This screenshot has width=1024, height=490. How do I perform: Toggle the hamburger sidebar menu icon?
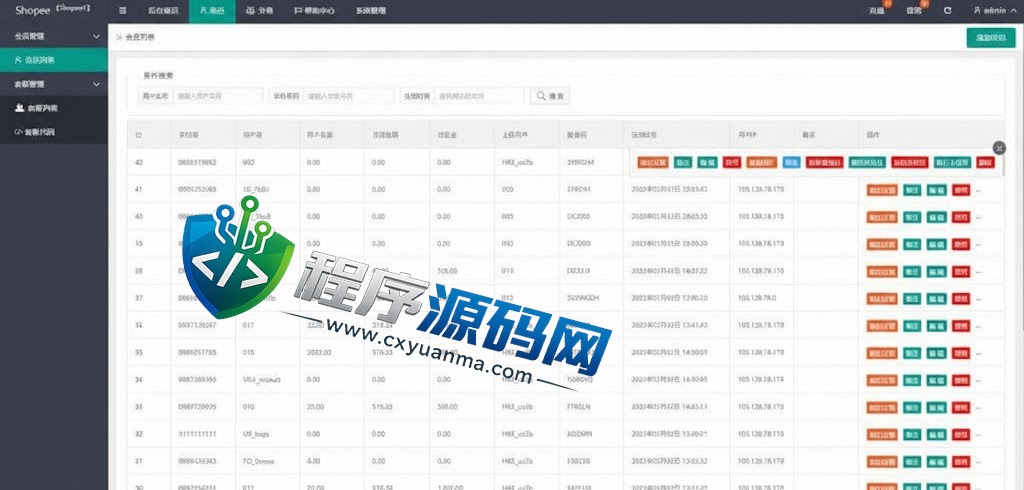[x=123, y=10]
